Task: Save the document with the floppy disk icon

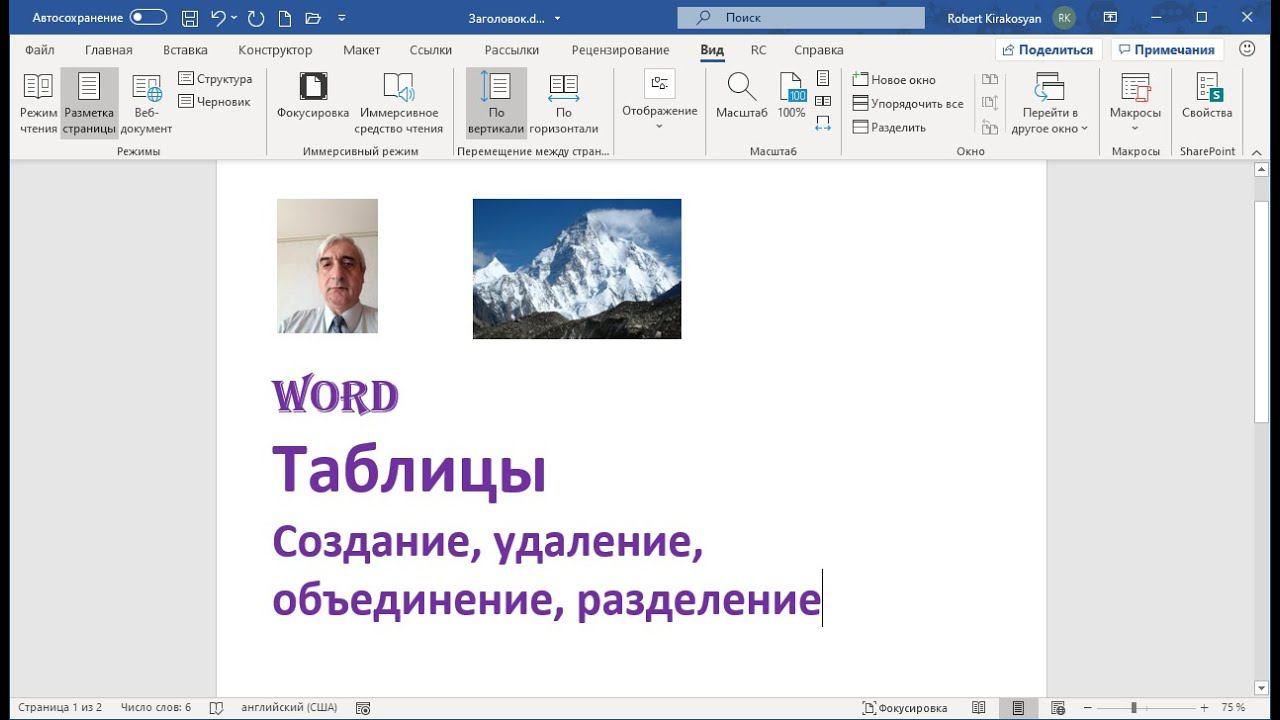Action: point(190,17)
